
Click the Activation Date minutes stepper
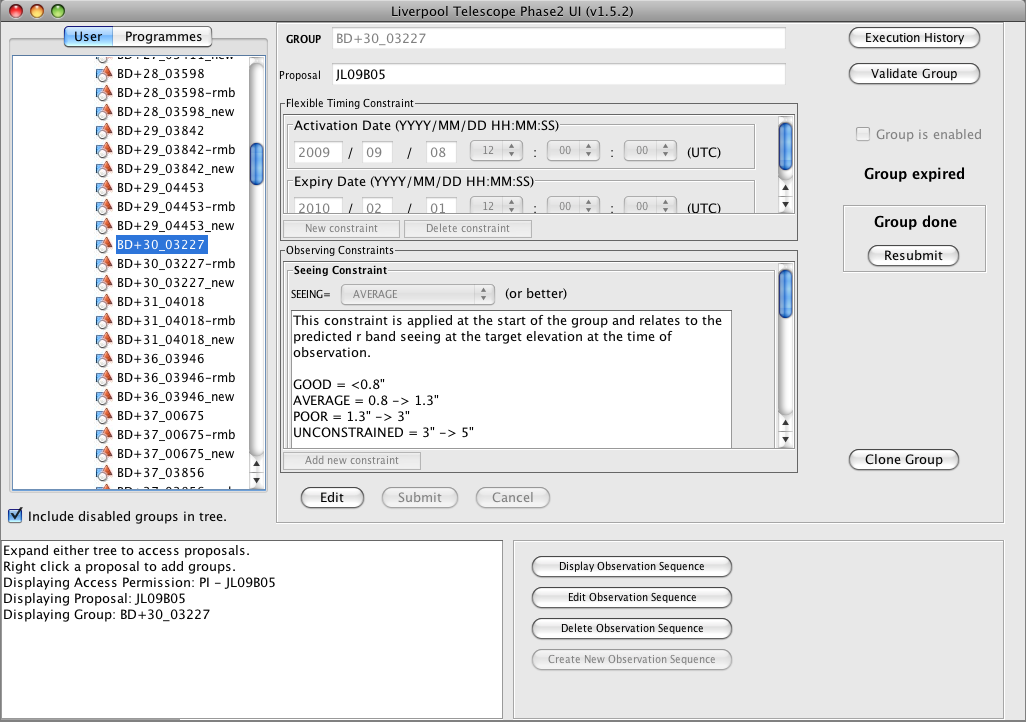click(x=589, y=151)
